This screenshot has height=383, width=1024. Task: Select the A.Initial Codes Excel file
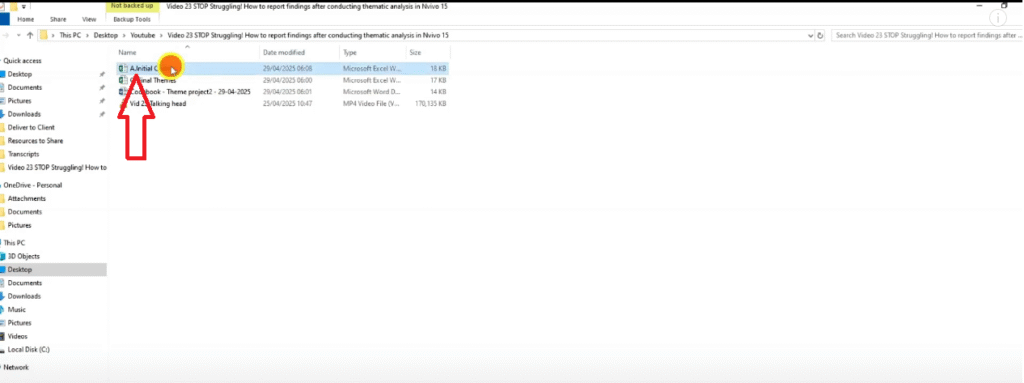coord(283,68)
